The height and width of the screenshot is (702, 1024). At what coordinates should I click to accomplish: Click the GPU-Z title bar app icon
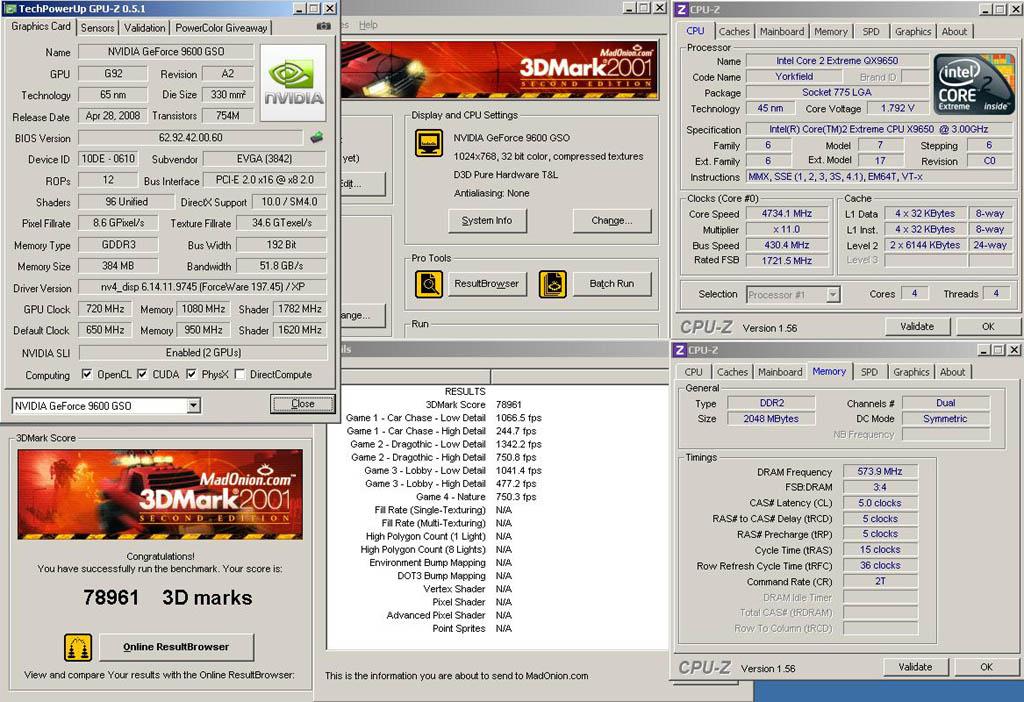tap(10, 8)
